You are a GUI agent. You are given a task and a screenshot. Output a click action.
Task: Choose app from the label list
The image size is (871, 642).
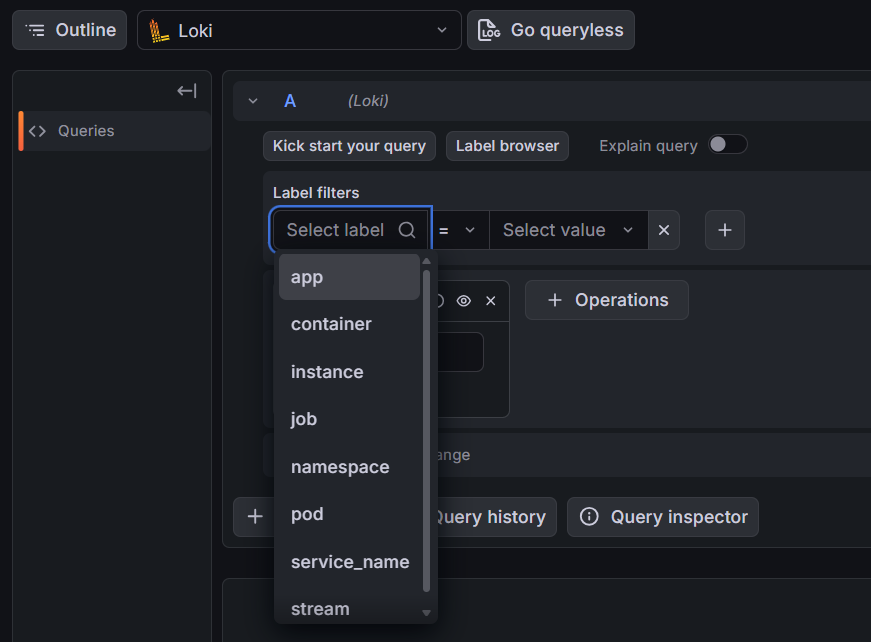click(349, 277)
